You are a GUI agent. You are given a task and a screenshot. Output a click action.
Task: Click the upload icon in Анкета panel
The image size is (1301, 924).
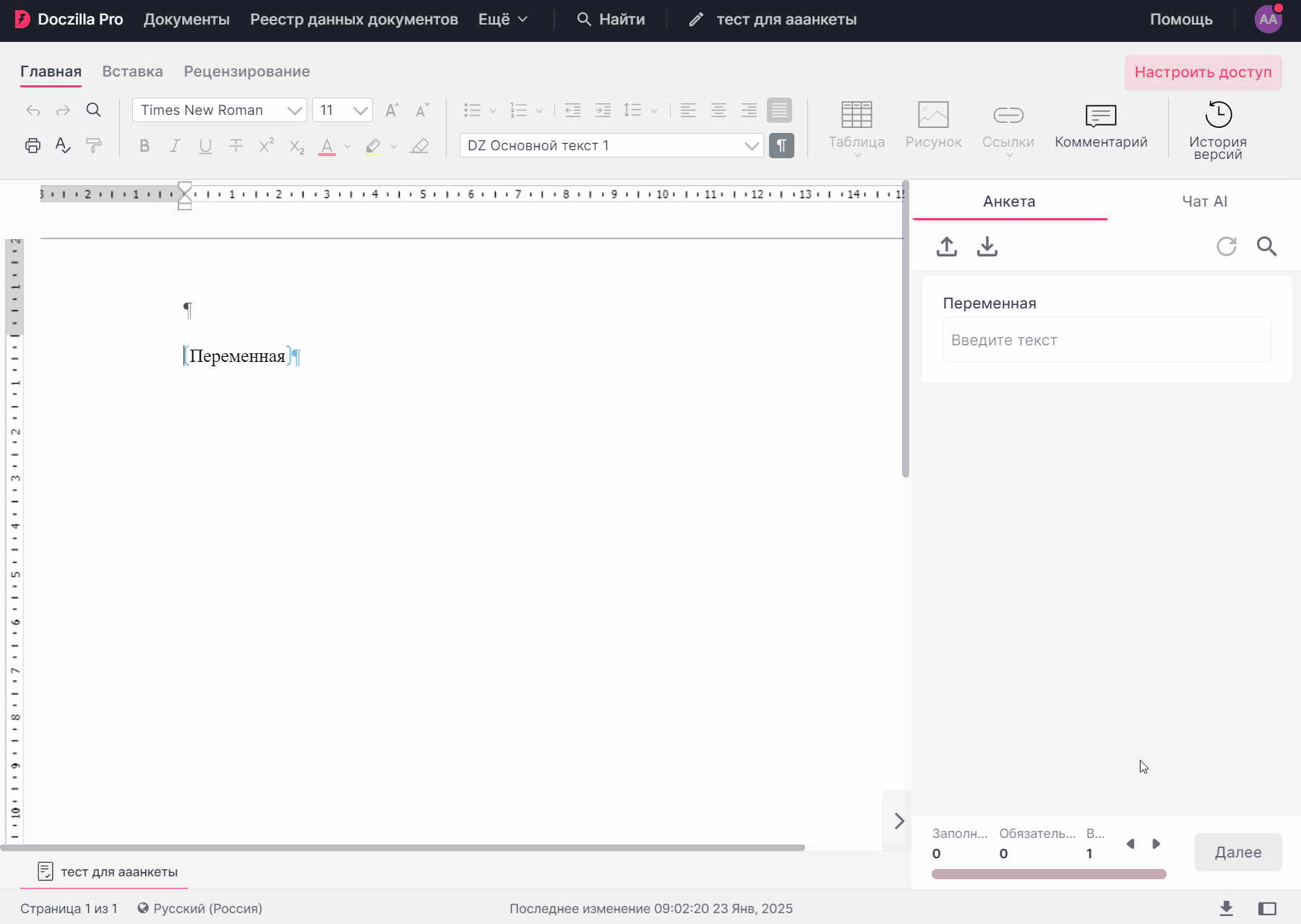946,246
